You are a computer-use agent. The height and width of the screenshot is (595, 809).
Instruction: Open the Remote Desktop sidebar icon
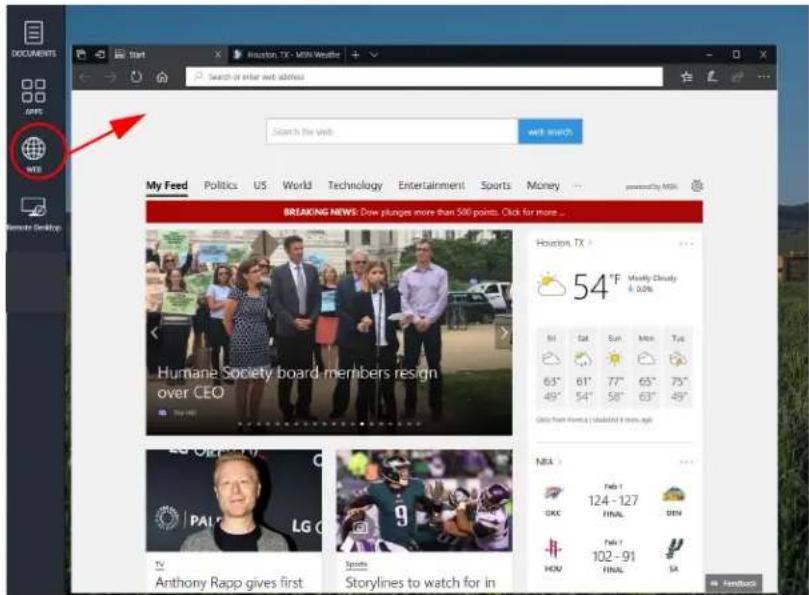[34, 213]
